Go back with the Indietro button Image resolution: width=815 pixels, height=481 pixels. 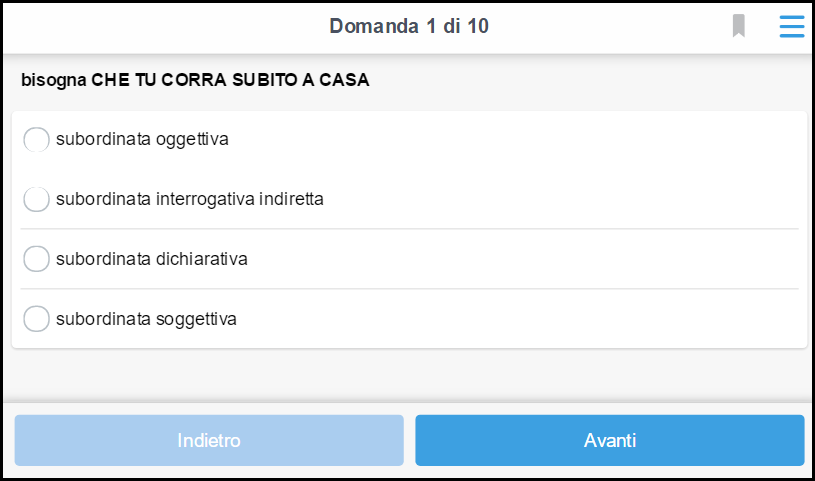[x=209, y=440]
